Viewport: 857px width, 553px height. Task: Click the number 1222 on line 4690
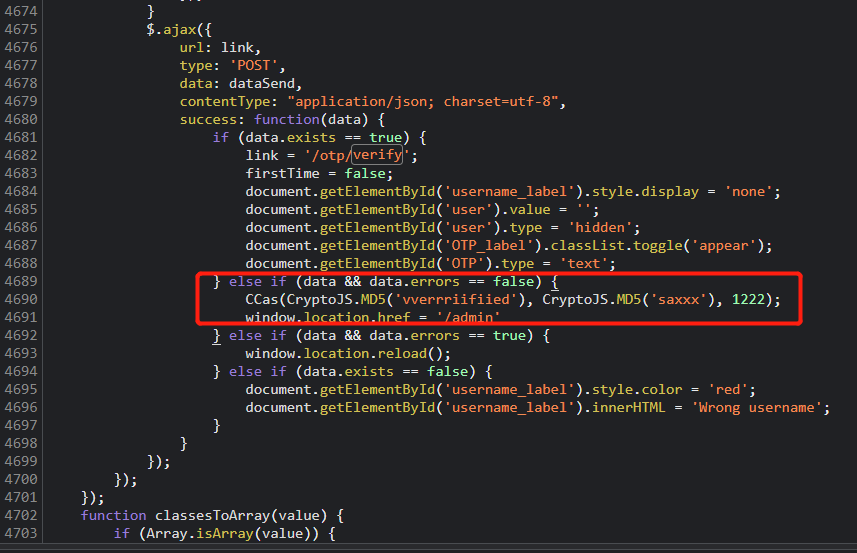pyautogui.click(x=748, y=300)
